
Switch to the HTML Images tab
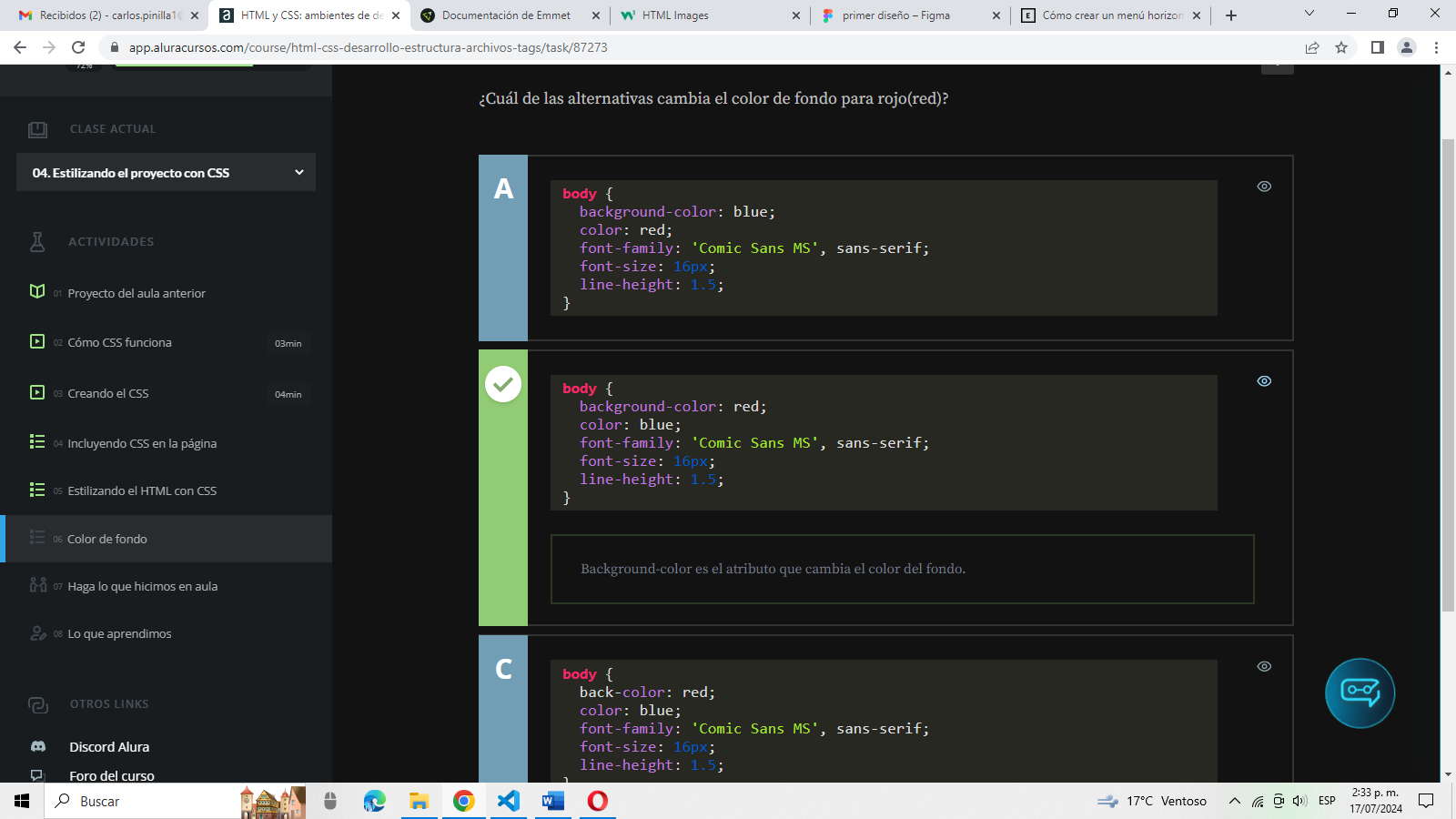710,15
